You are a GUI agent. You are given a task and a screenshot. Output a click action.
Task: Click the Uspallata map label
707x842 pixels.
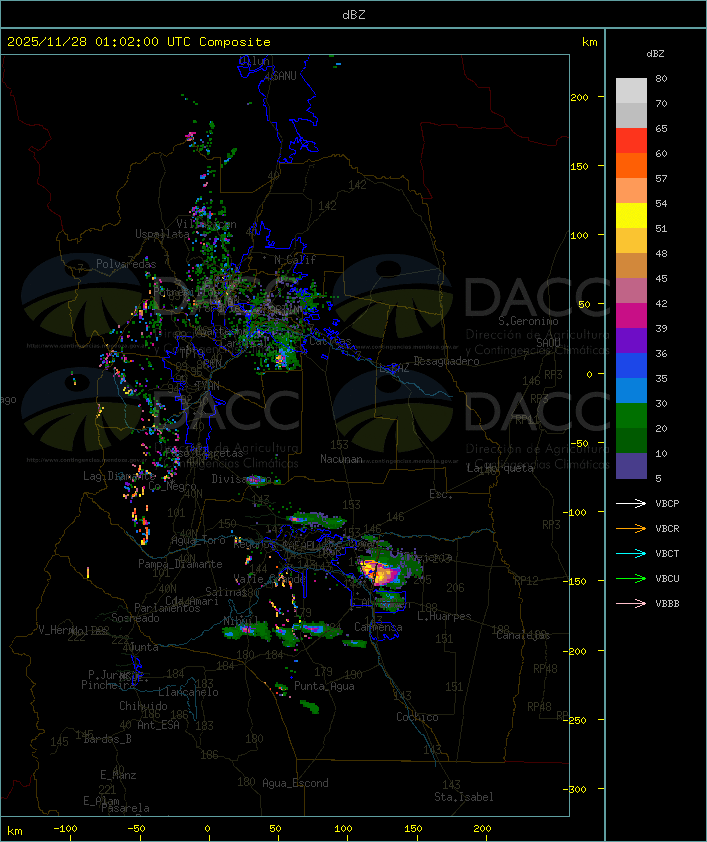tap(162, 234)
